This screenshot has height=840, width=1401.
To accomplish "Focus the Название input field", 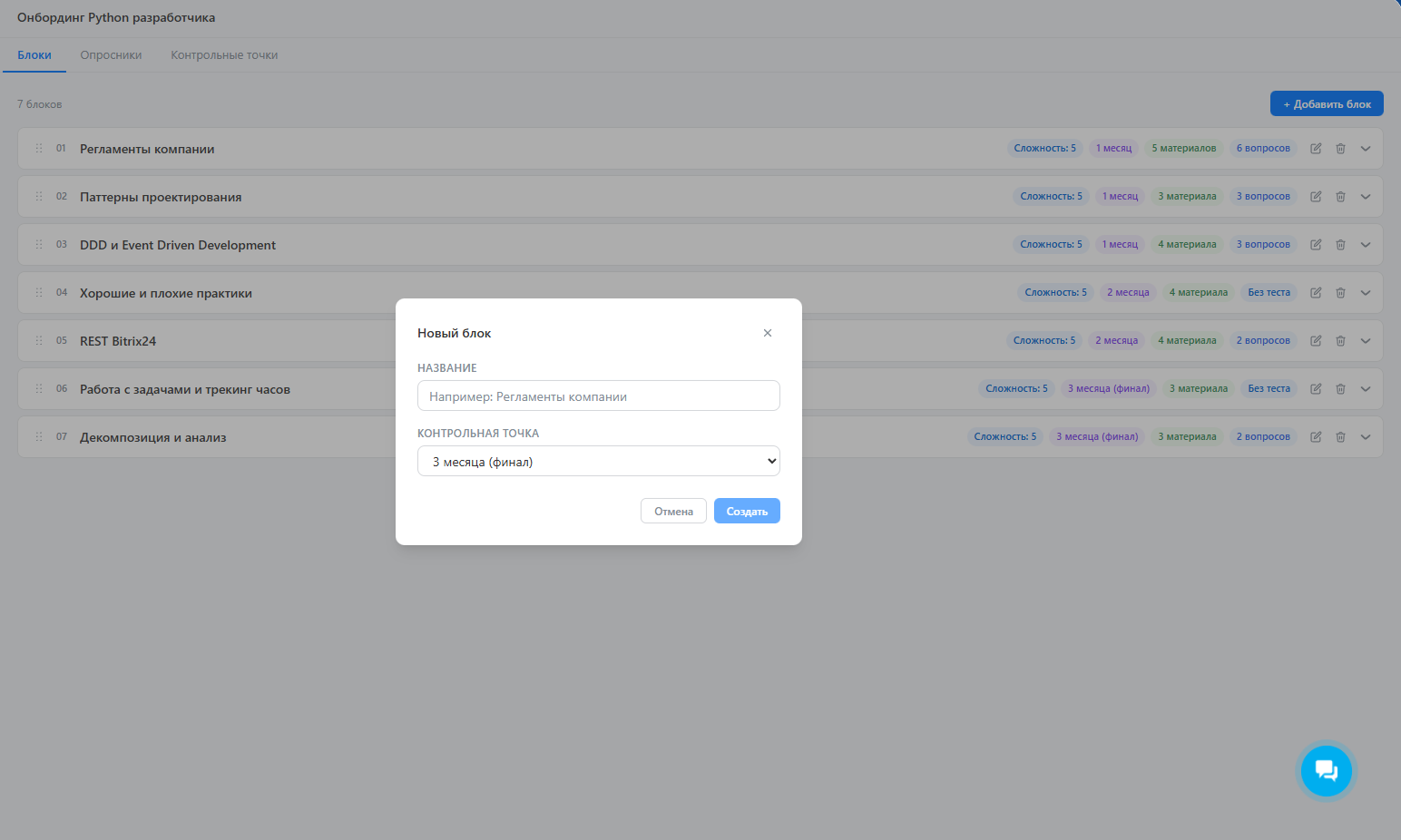I will point(598,396).
